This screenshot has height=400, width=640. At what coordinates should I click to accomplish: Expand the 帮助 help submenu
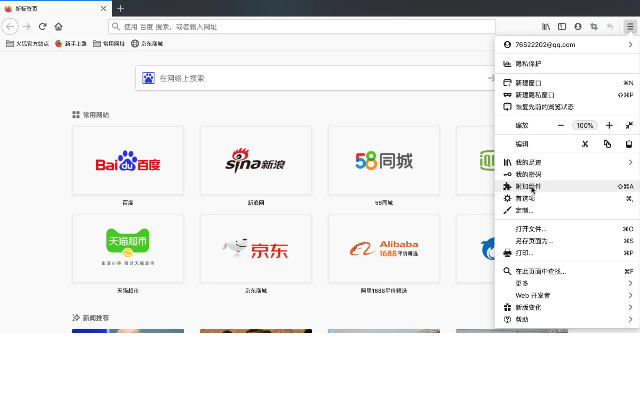[x=630, y=319]
